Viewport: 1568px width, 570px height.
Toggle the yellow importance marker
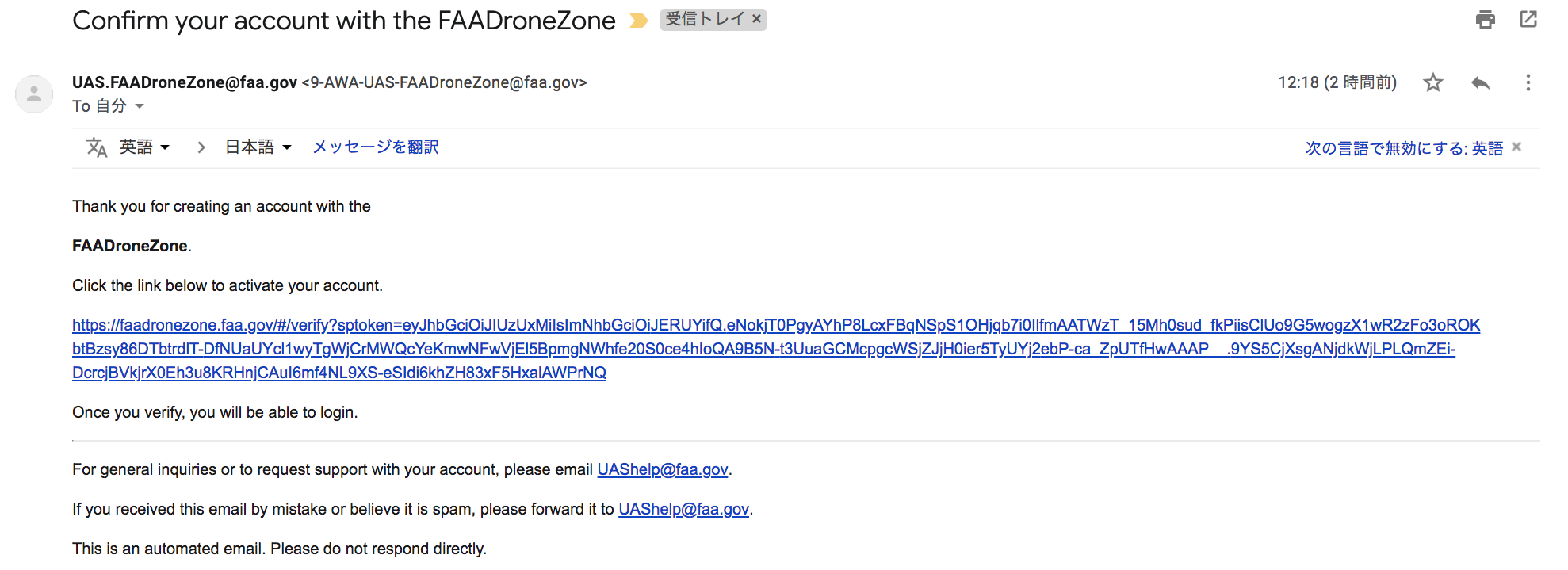[638, 21]
